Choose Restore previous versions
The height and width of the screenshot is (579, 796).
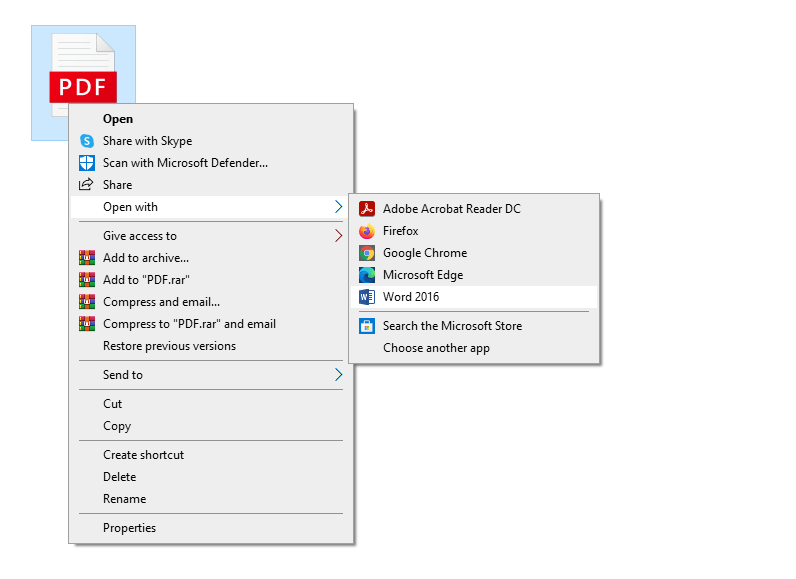coord(210,346)
